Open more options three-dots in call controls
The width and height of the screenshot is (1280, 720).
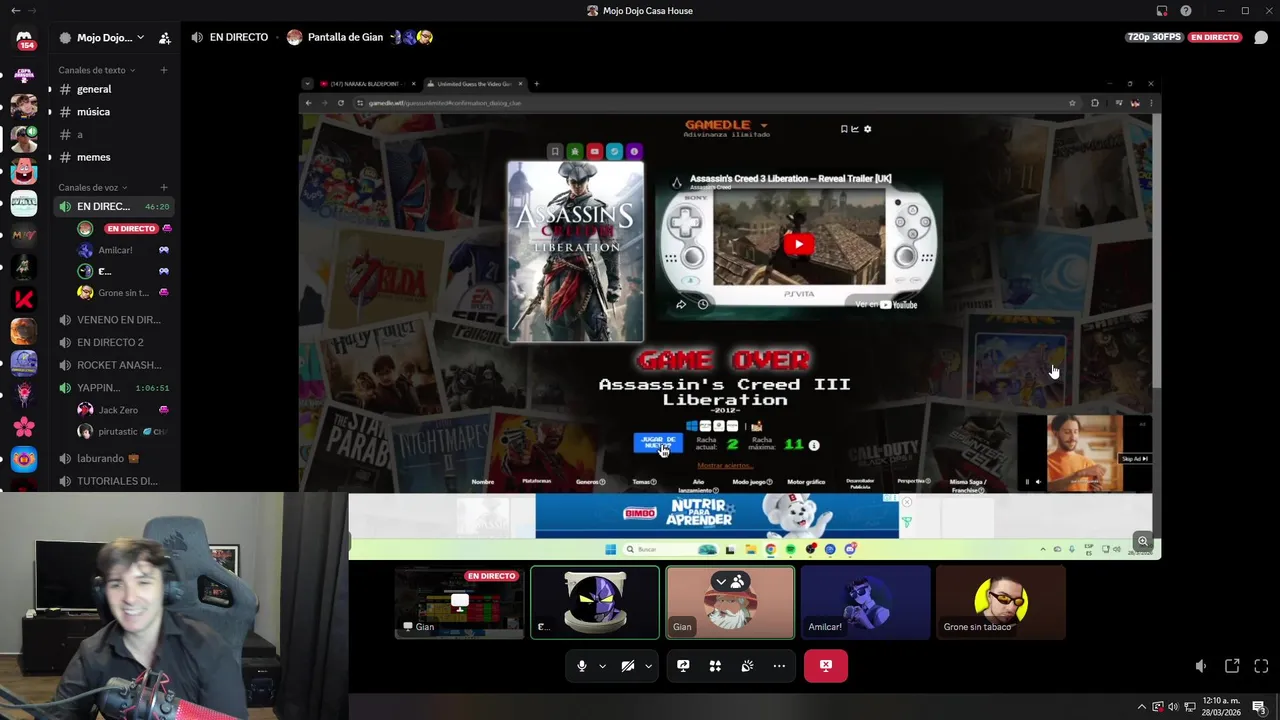coord(779,666)
